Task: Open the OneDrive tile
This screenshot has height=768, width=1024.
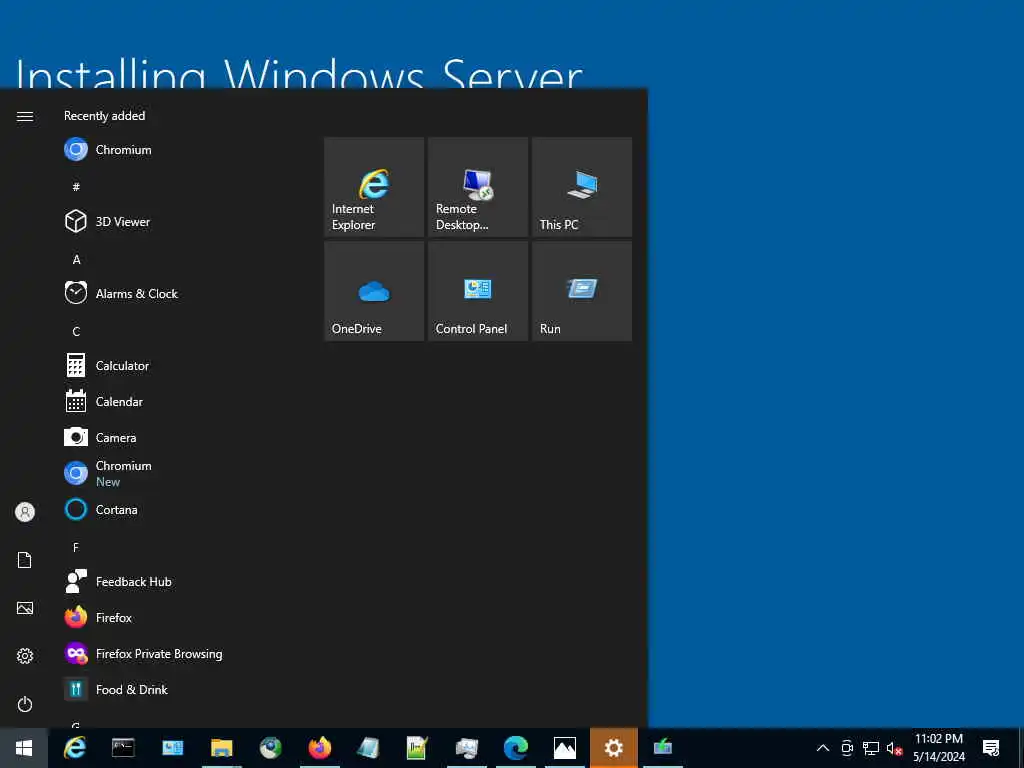Action: (374, 291)
